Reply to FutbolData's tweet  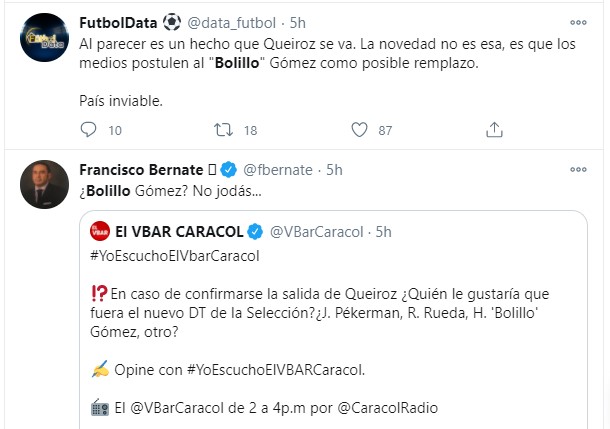click(88, 130)
